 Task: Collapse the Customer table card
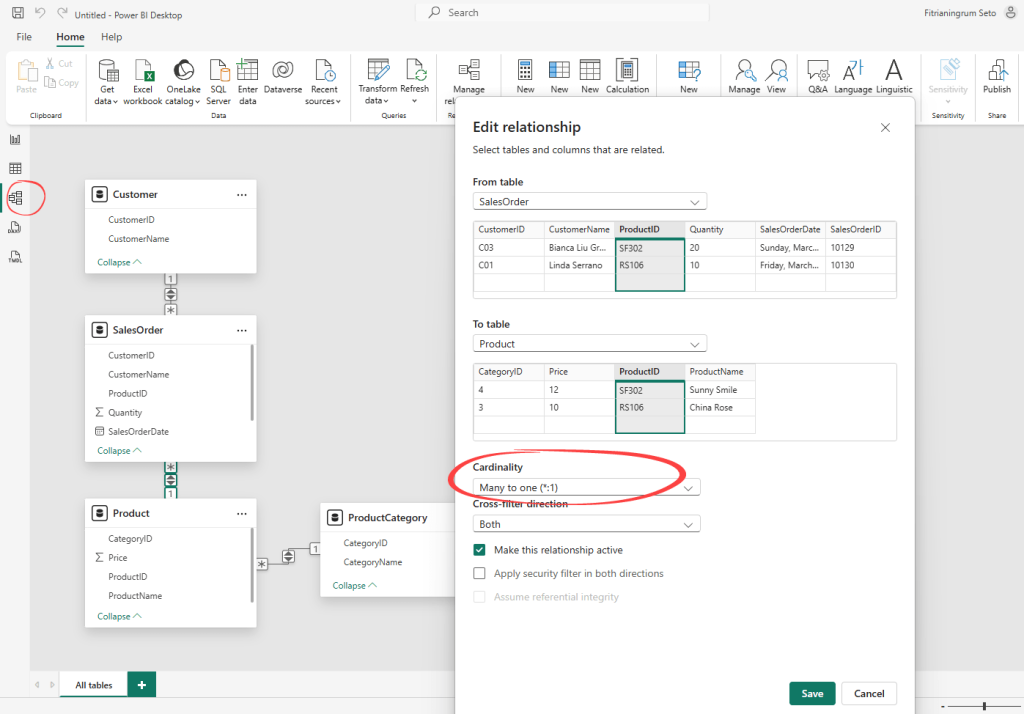[119, 261]
